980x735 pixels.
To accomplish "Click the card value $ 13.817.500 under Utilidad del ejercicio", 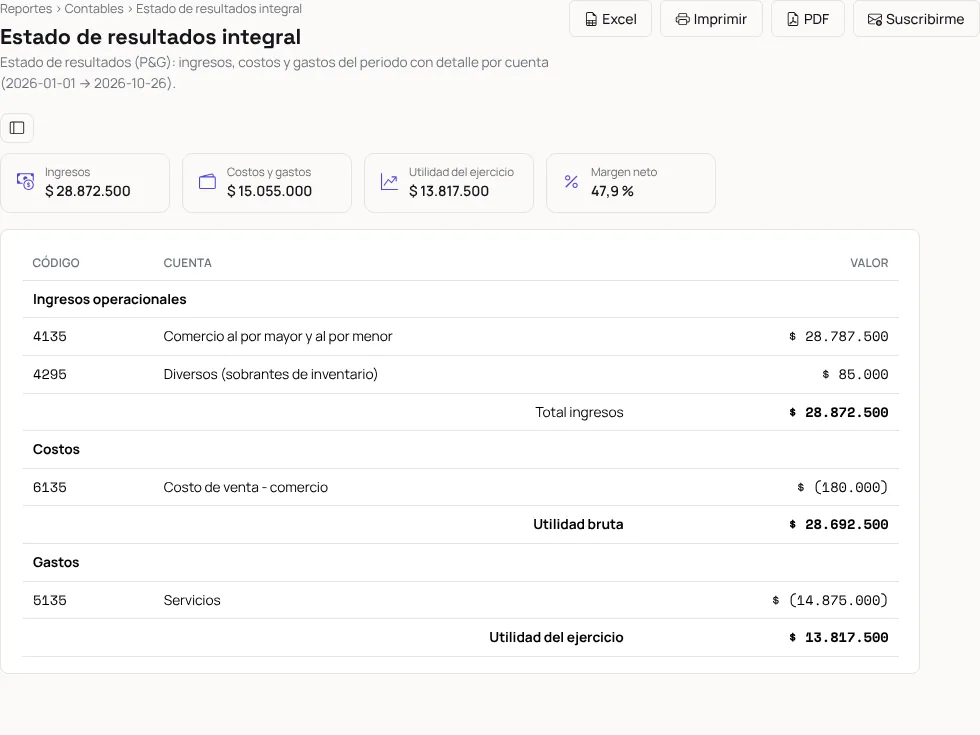I will (449, 191).
